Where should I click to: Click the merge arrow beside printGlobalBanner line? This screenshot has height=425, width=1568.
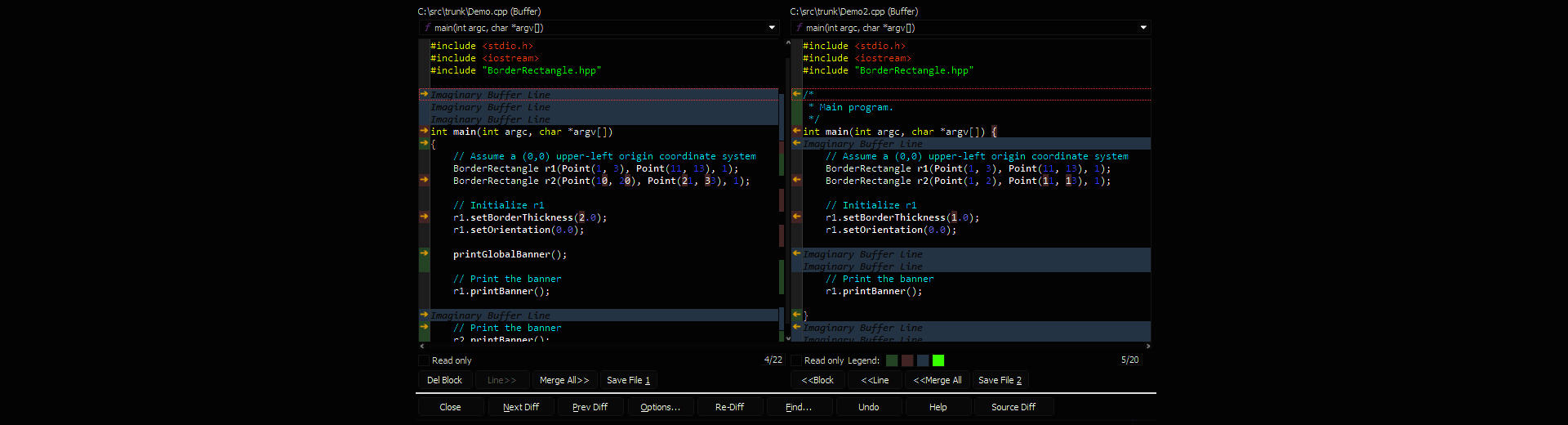[x=424, y=253]
